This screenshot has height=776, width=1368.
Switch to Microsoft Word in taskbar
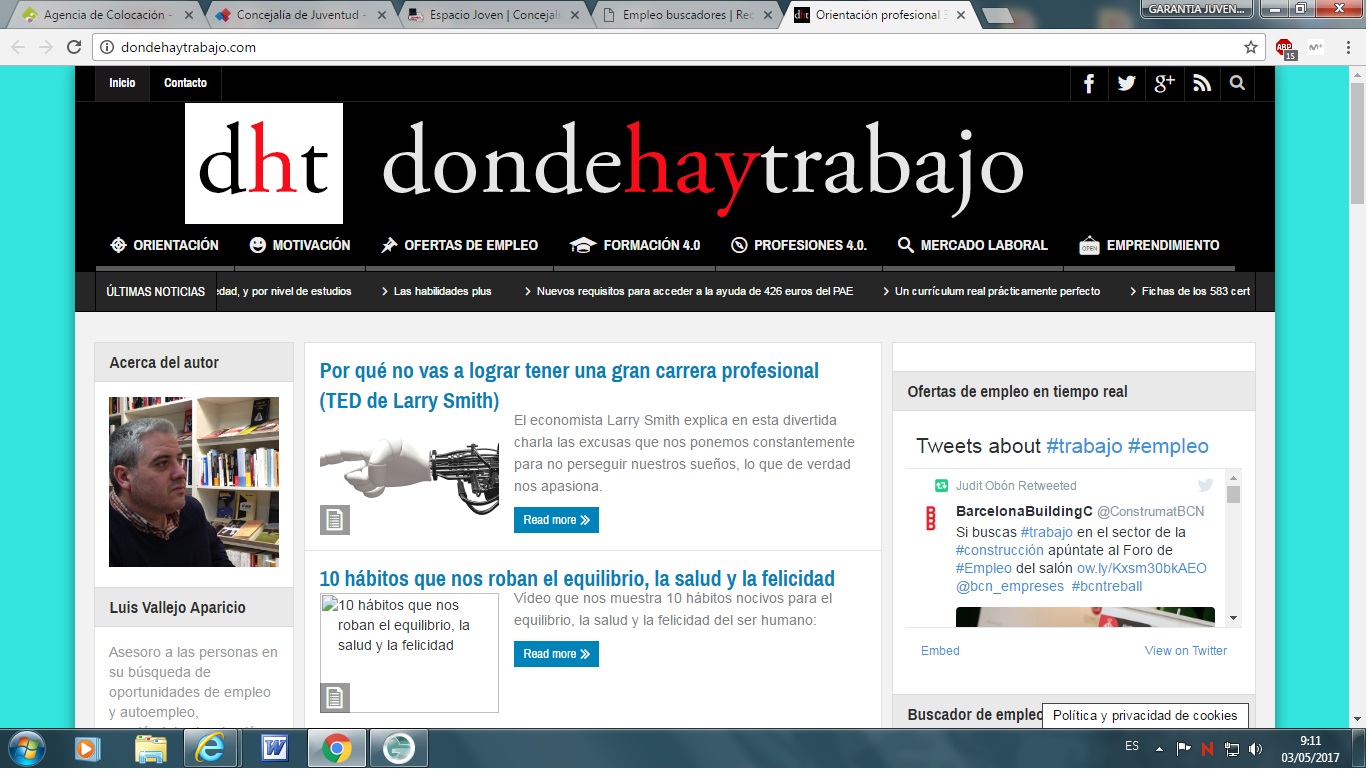[274, 748]
